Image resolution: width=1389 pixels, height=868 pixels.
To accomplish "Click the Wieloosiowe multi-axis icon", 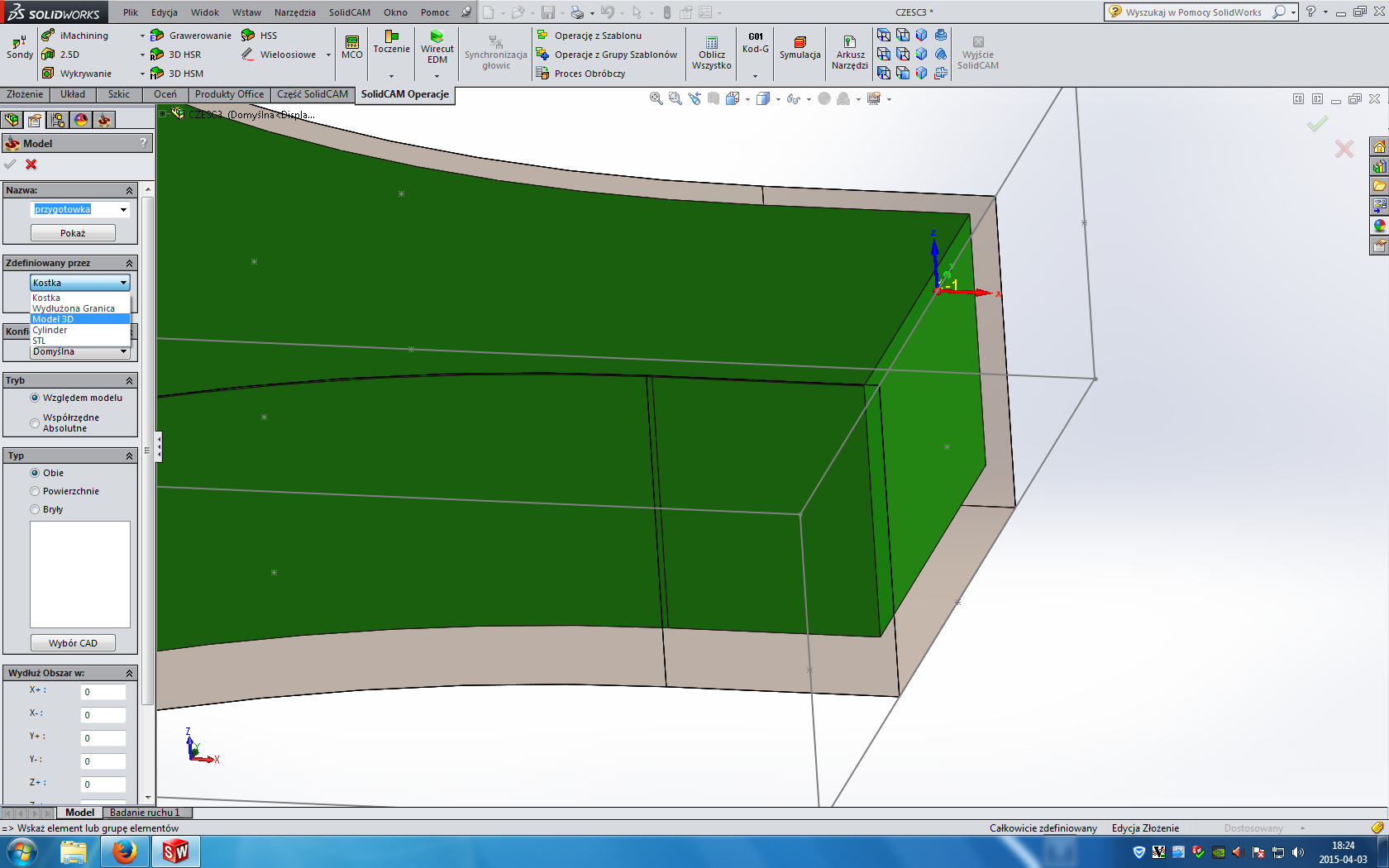I will click(248, 55).
